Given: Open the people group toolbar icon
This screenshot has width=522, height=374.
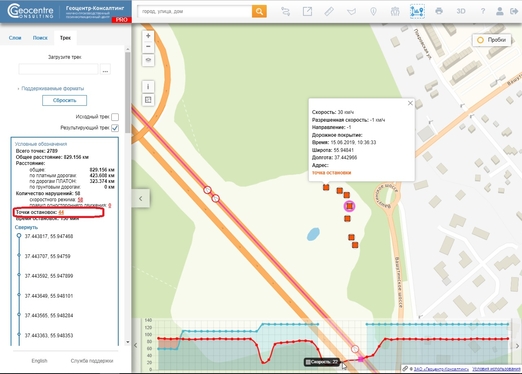Looking at the screenshot, I should coord(395,11).
